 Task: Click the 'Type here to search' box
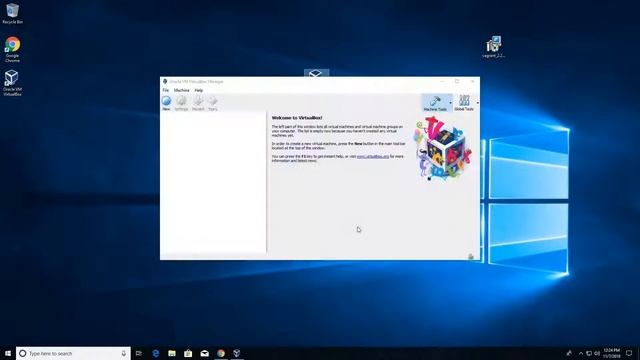pyautogui.click(x=73, y=353)
